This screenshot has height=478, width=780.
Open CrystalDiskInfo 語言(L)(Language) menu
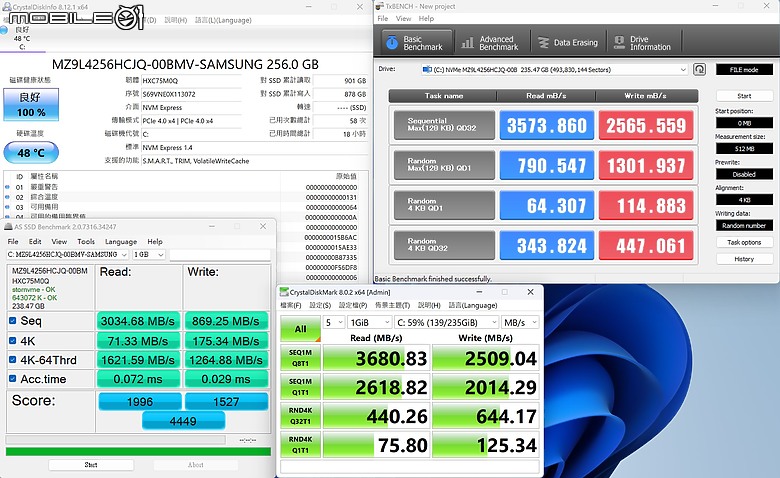coord(223,20)
